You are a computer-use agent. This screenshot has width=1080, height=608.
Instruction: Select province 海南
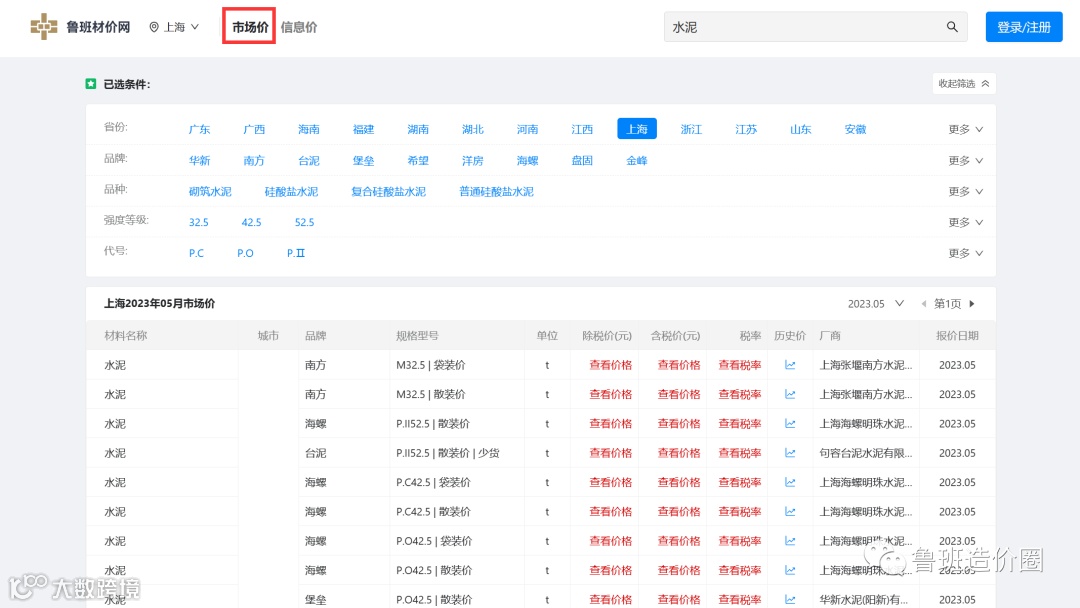coord(309,129)
